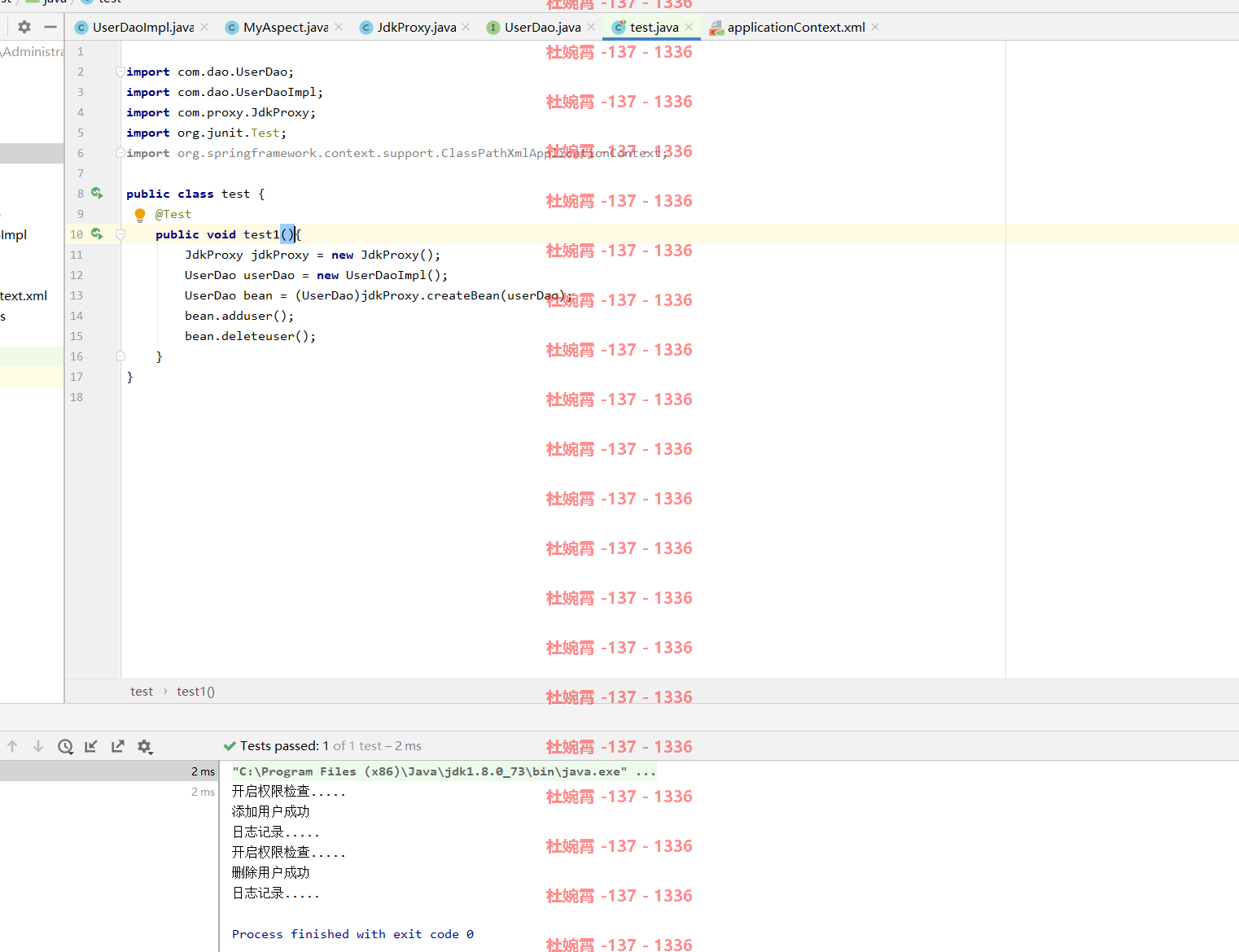Click the bean.adduser() code line
The width and height of the screenshot is (1239, 952).
(x=239, y=316)
